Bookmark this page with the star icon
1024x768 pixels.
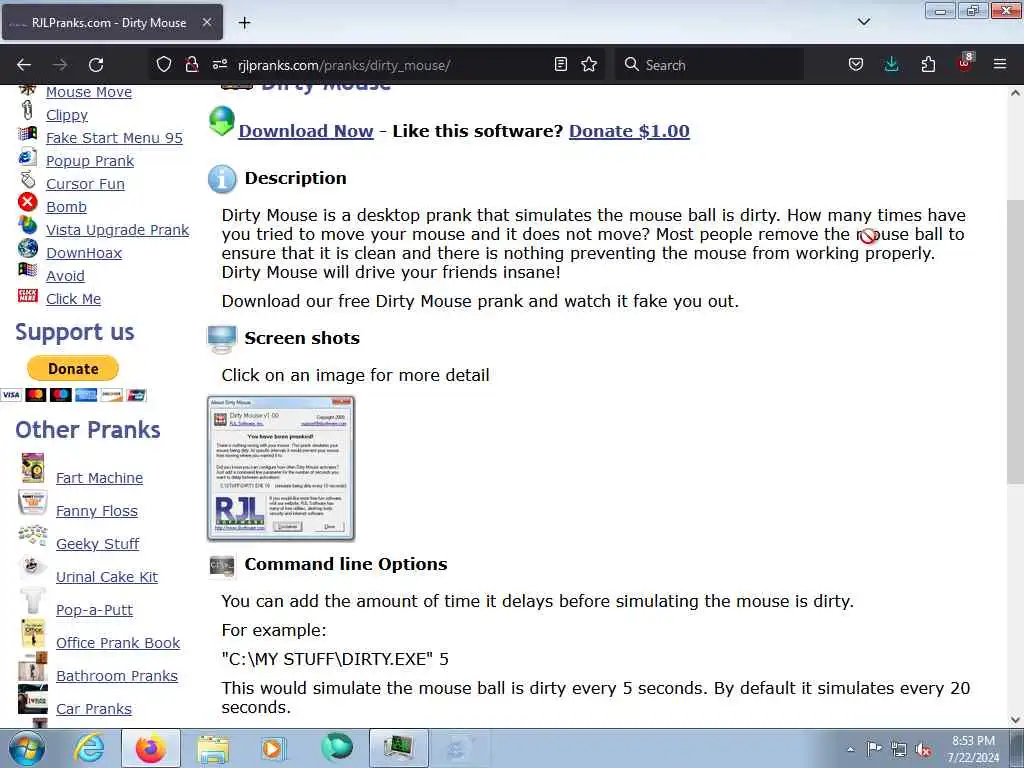click(589, 65)
